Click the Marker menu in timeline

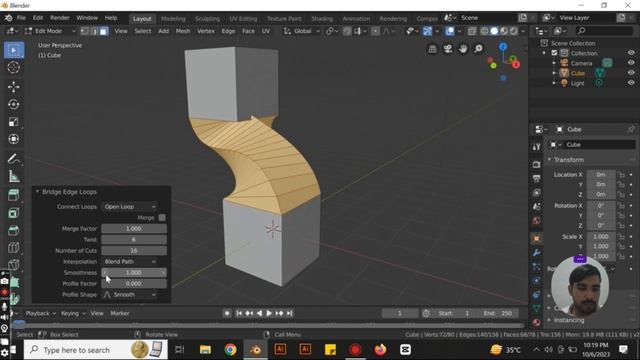(120, 313)
